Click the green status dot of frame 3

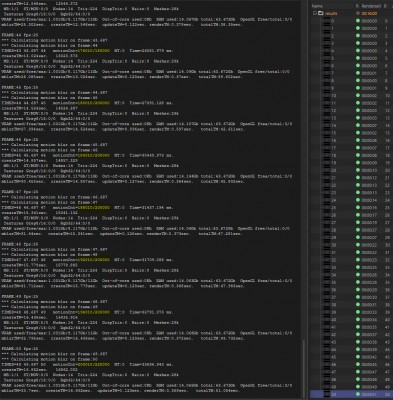click(x=358, y=43)
